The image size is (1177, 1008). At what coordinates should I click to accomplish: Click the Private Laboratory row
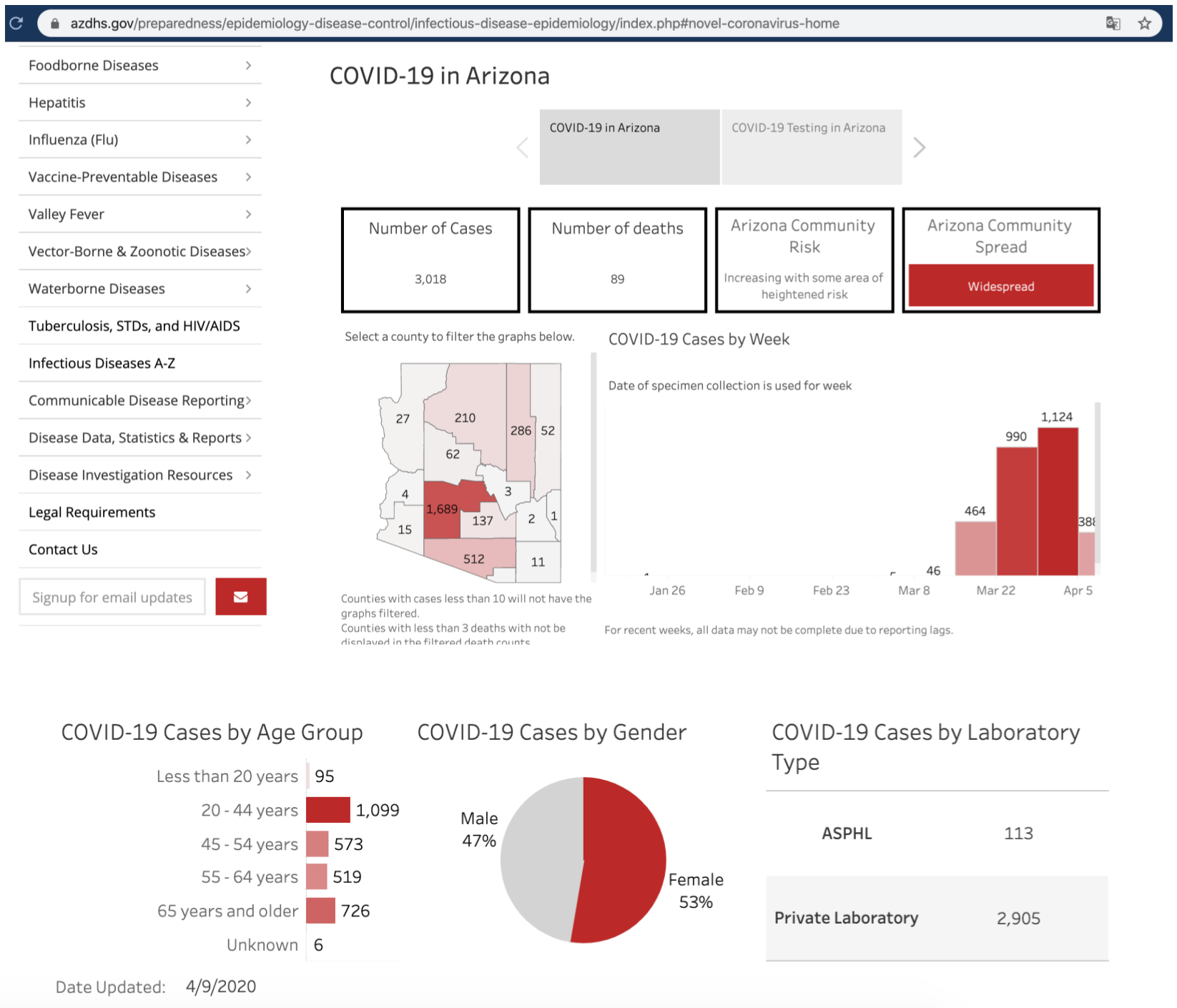(x=937, y=918)
